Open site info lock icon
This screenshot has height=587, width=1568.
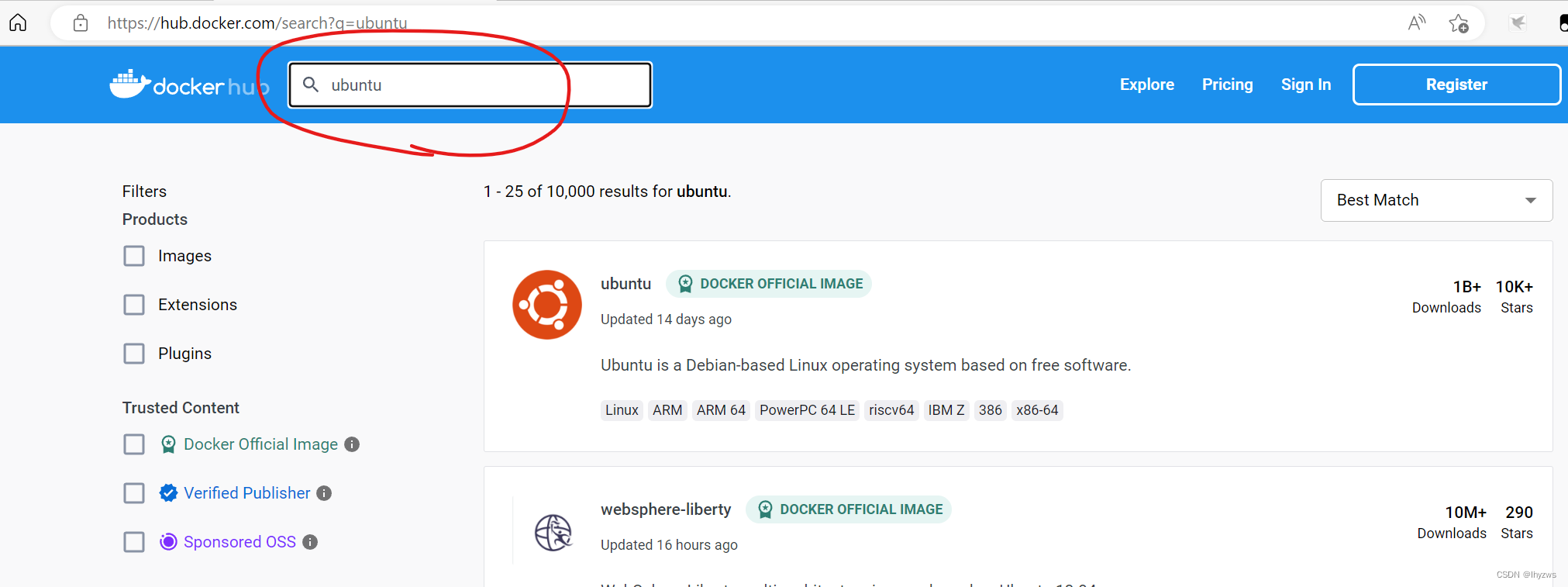81,23
